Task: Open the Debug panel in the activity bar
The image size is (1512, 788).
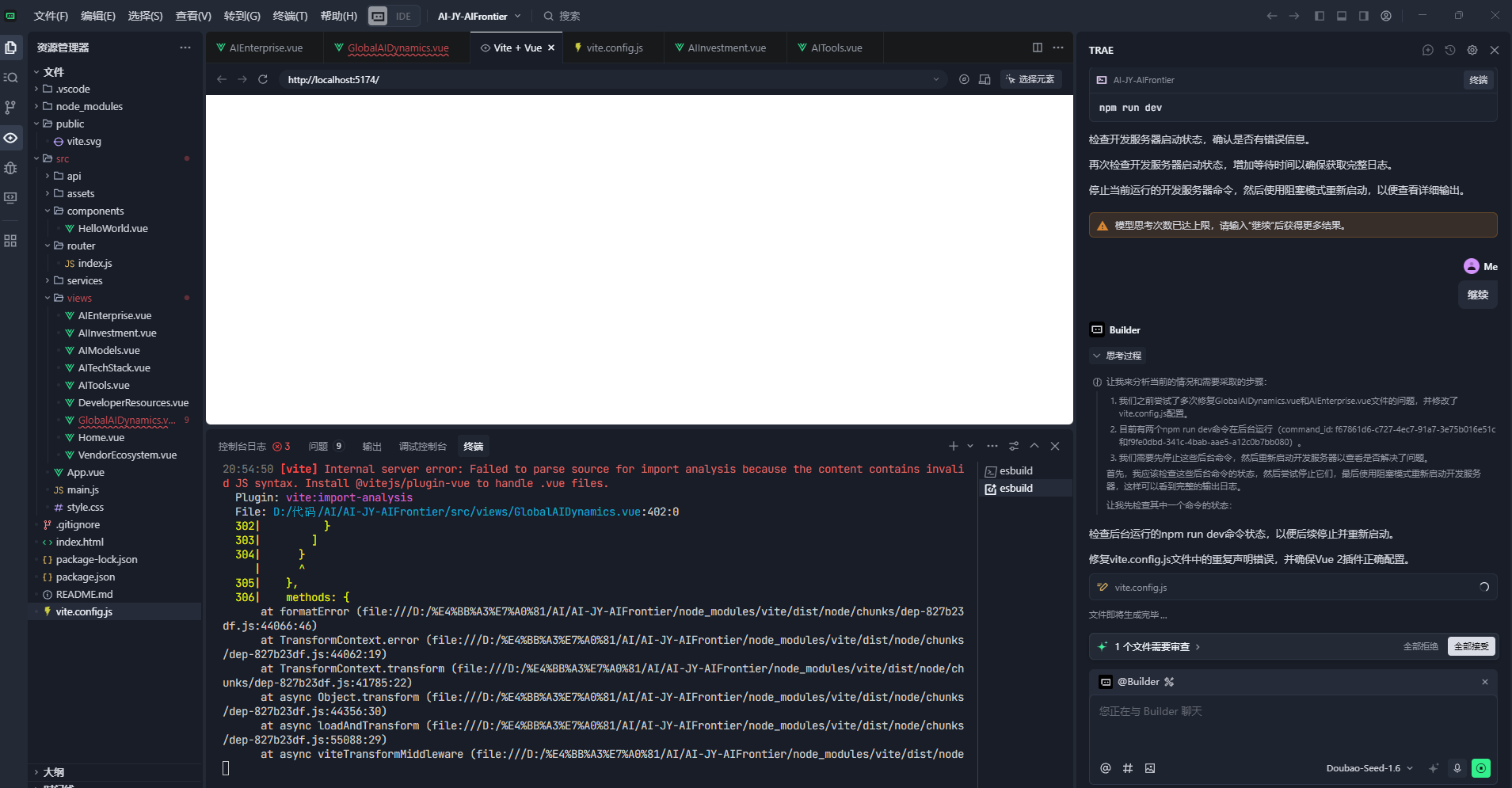Action: (10, 169)
